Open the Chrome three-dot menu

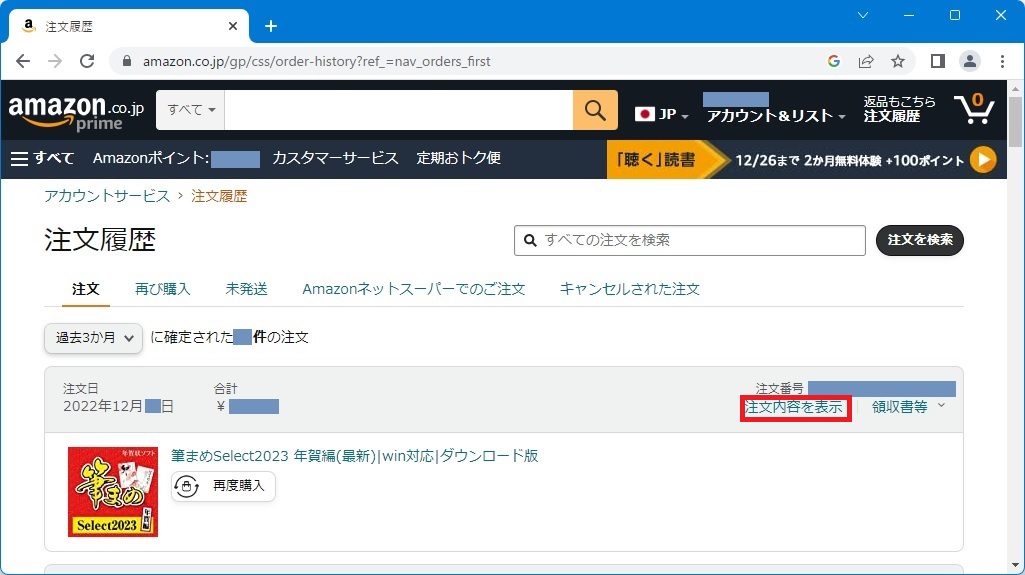[x=1002, y=61]
